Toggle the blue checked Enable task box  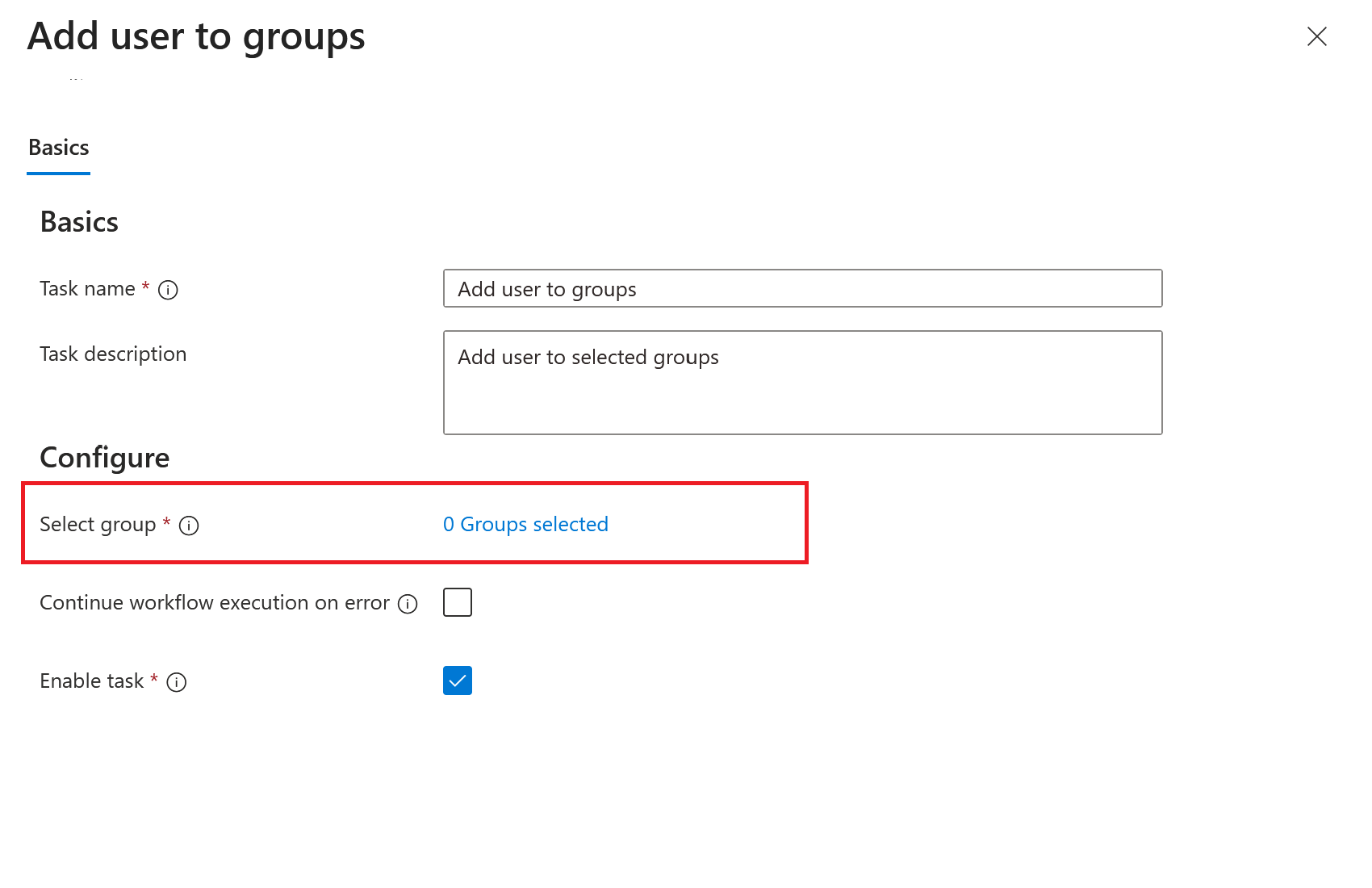(x=457, y=681)
